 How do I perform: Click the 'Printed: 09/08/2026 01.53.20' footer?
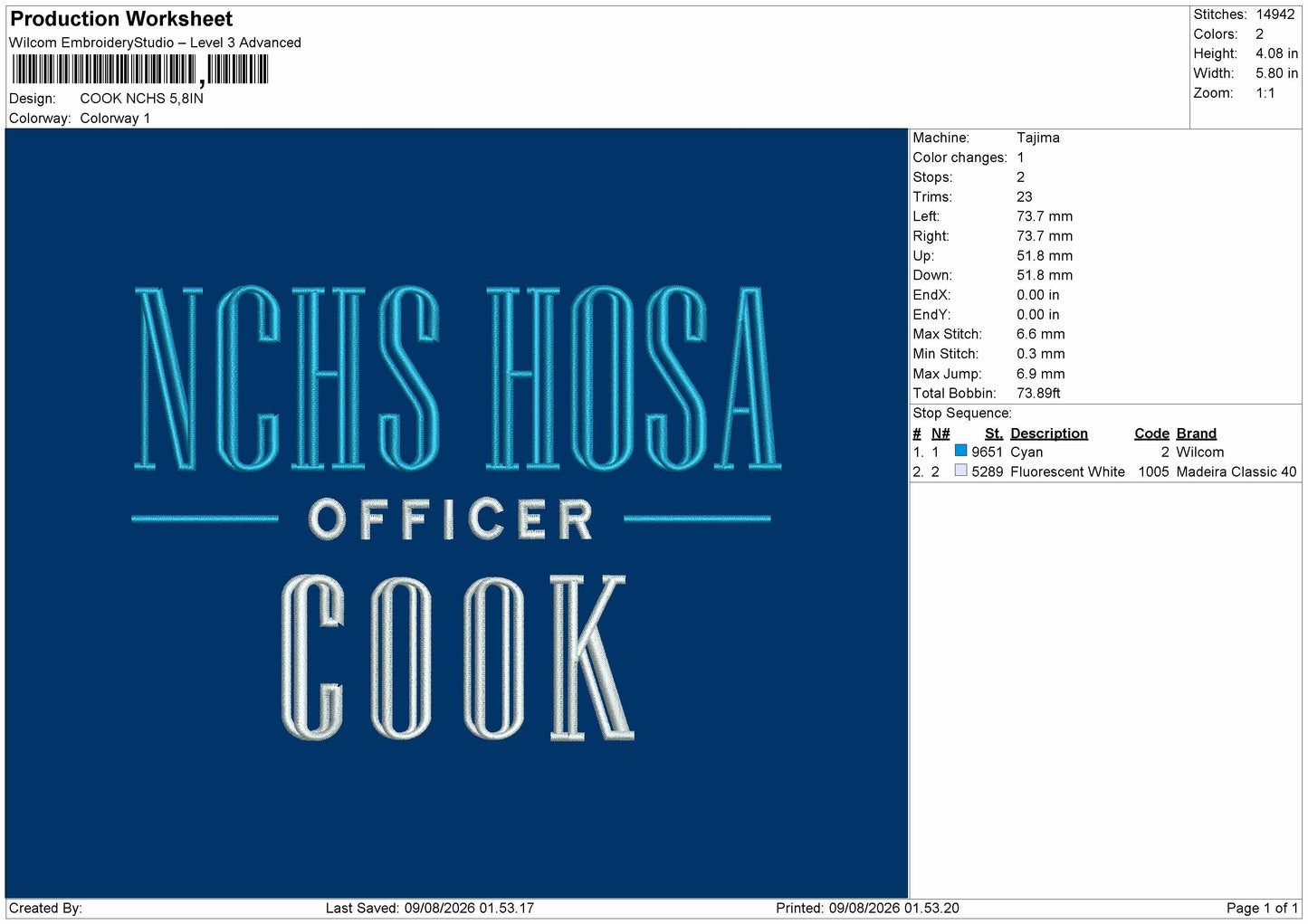pyautogui.click(x=867, y=909)
